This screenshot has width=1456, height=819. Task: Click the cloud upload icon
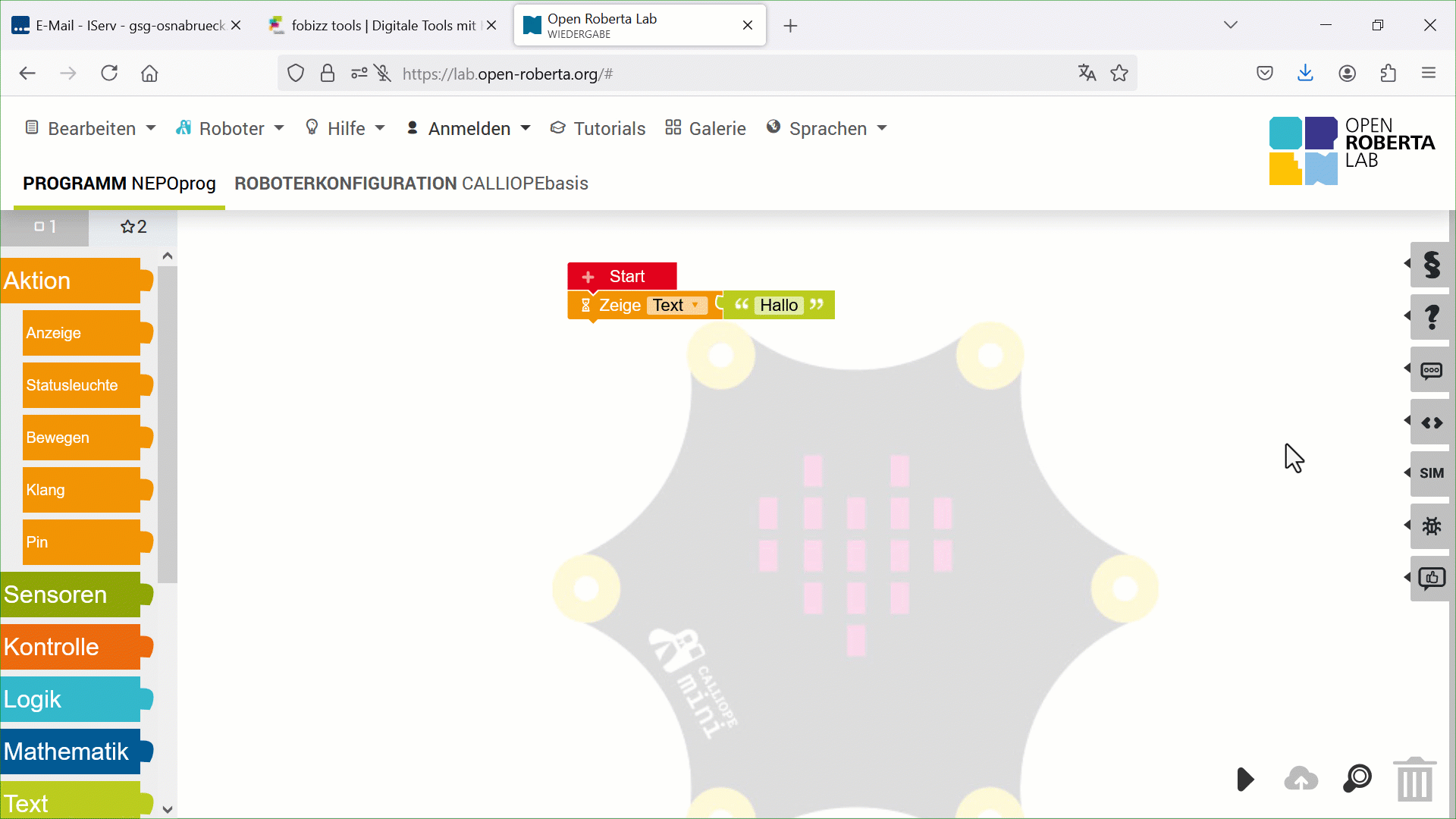(x=1301, y=779)
